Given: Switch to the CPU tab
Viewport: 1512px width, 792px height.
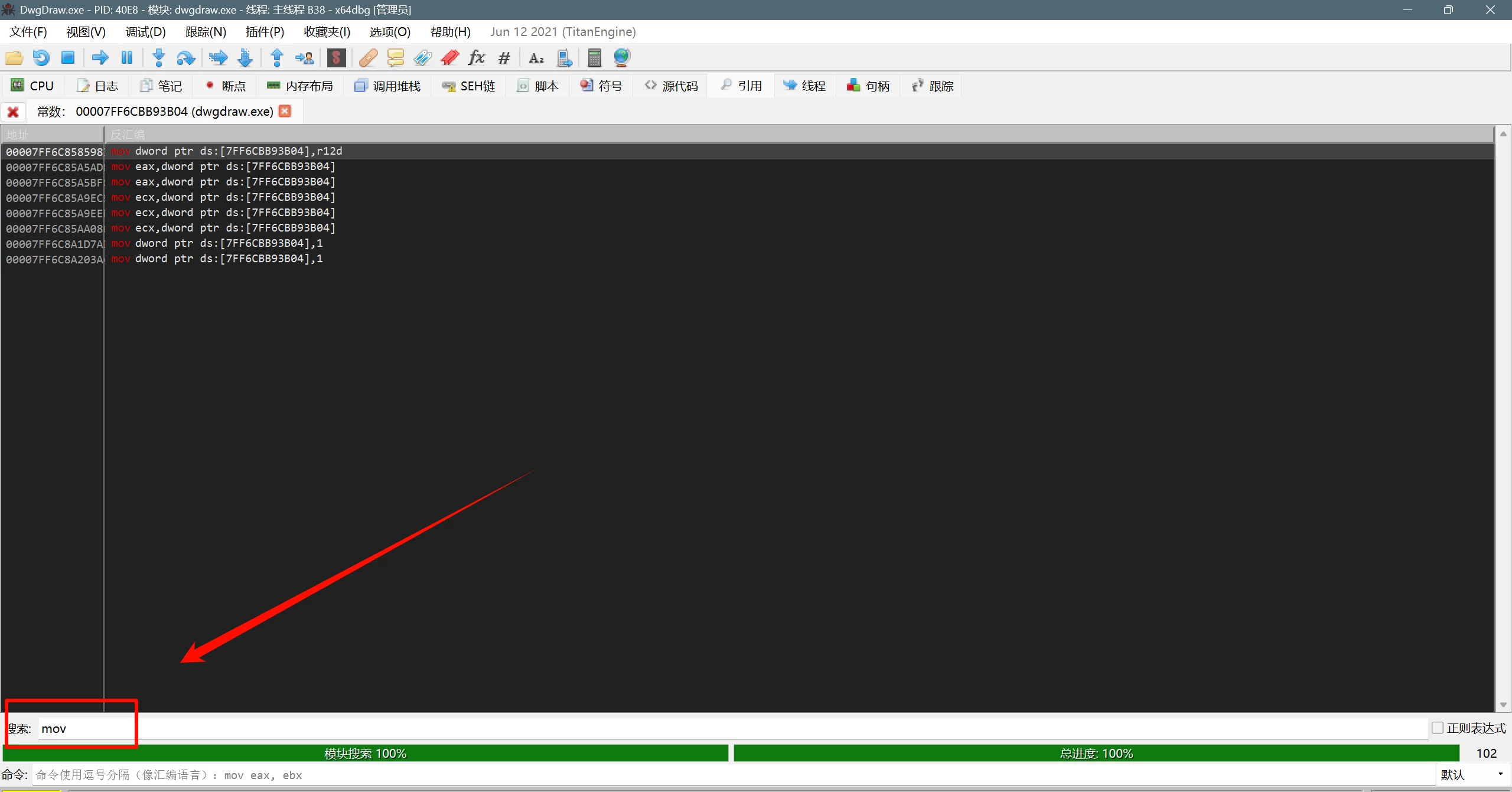Looking at the screenshot, I should pos(33,86).
